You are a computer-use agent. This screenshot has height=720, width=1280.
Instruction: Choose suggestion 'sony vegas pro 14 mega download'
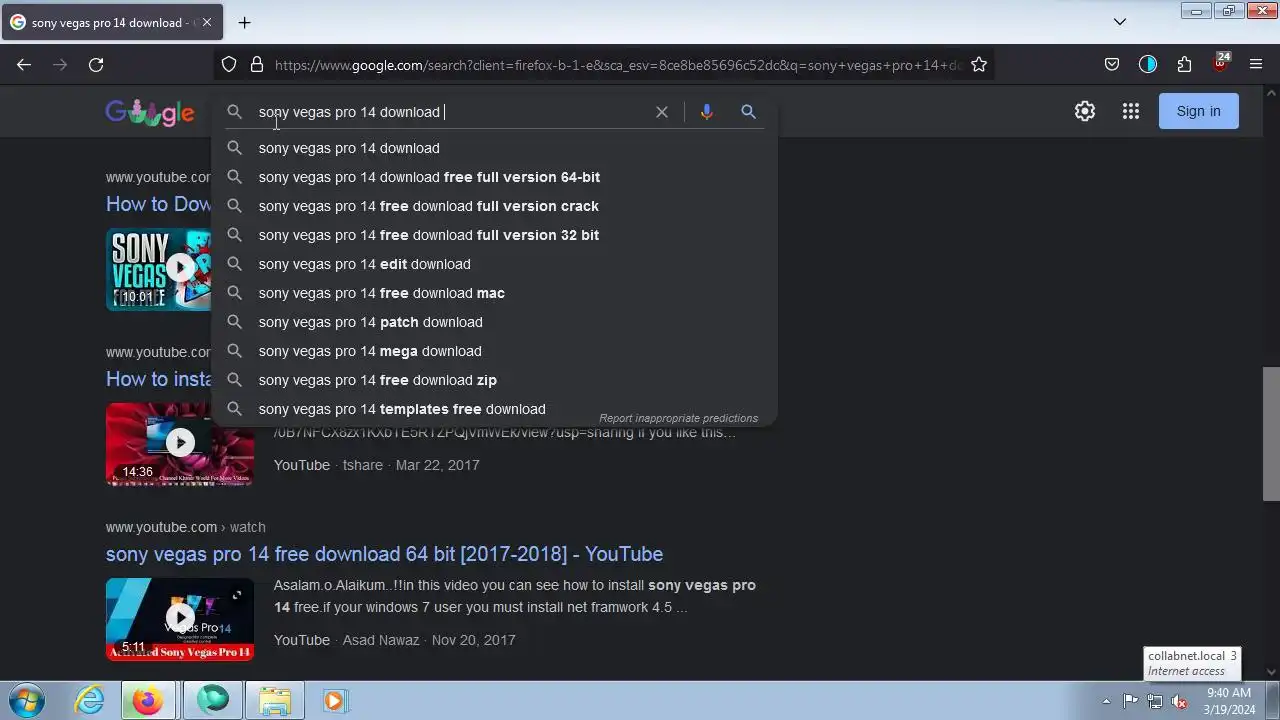pos(494,351)
